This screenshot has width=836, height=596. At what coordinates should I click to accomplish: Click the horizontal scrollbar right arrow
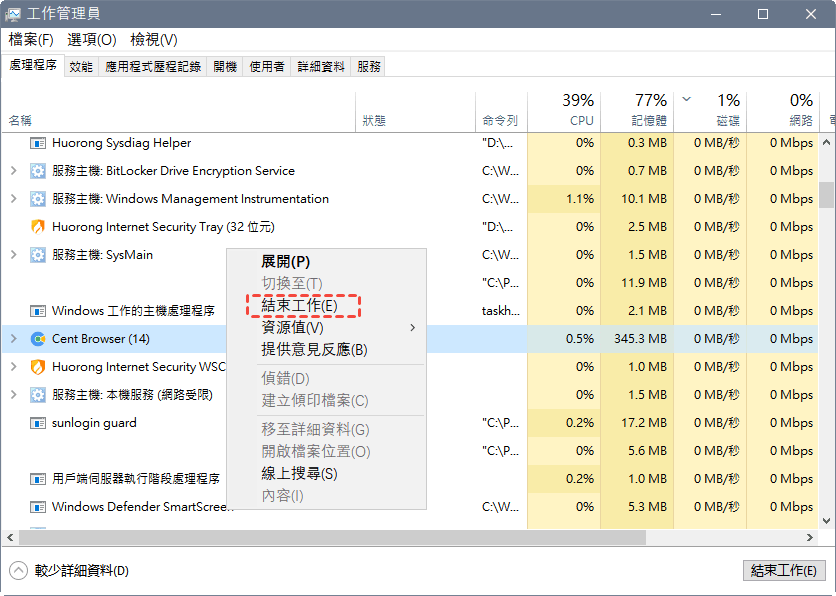(810, 537)
